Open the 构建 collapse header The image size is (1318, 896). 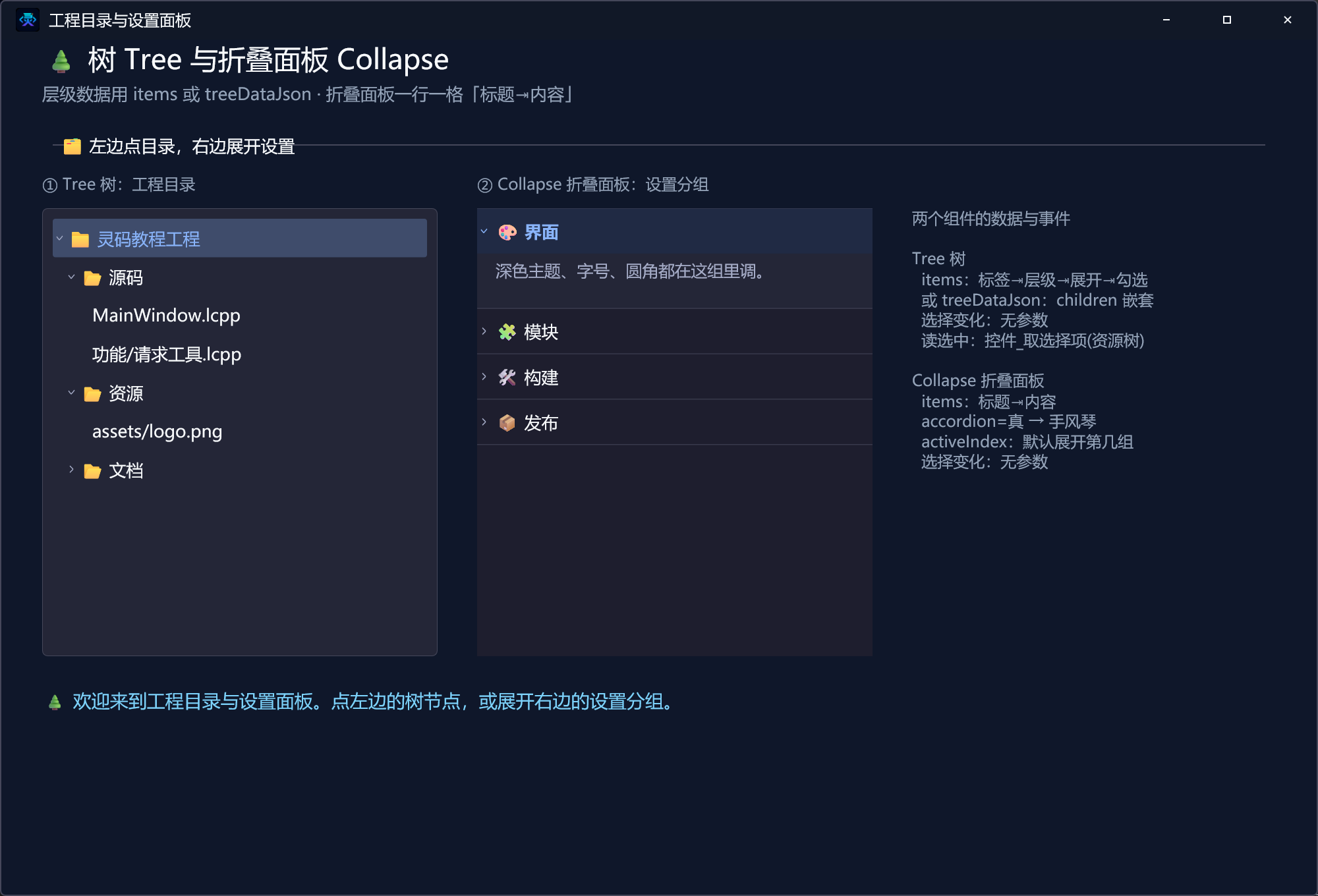675,378
